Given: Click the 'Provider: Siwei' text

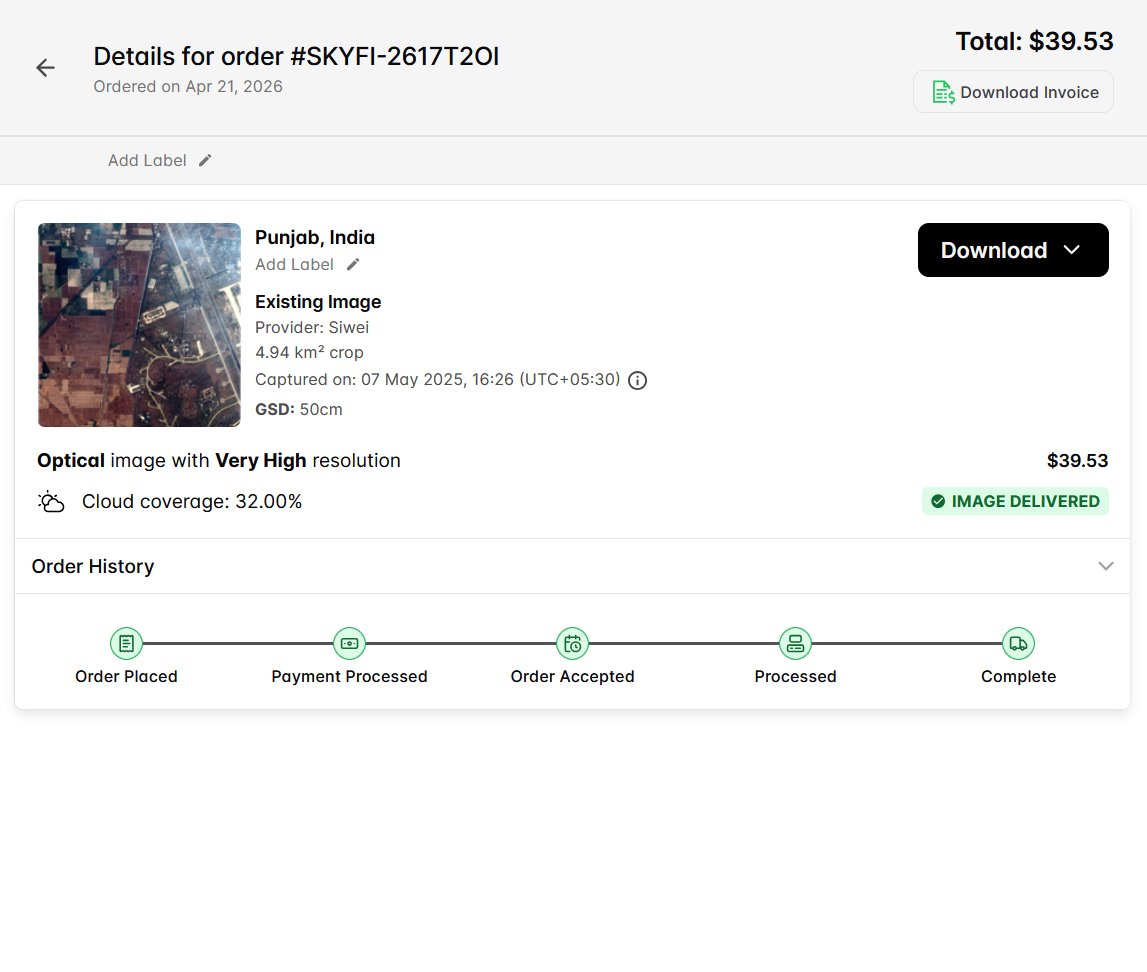Looking at the screenshot, I should click(x=312, y=328).
